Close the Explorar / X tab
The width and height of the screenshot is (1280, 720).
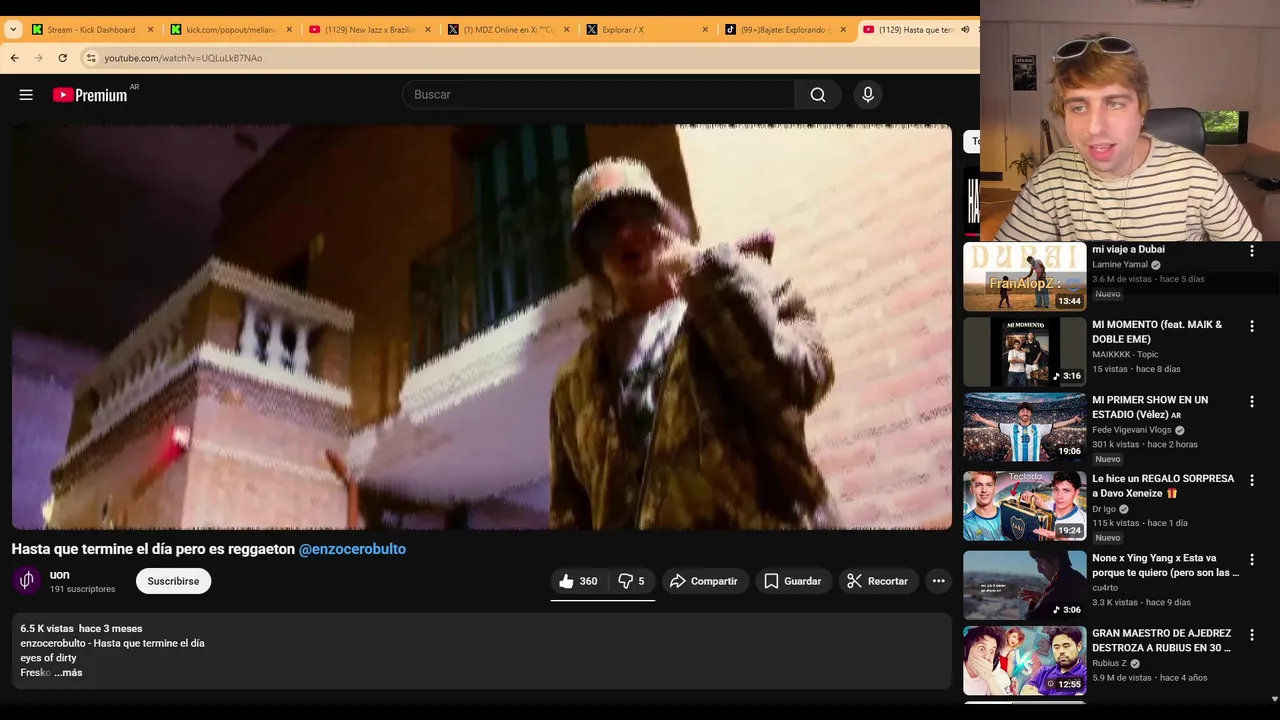[x=705, y=30]
